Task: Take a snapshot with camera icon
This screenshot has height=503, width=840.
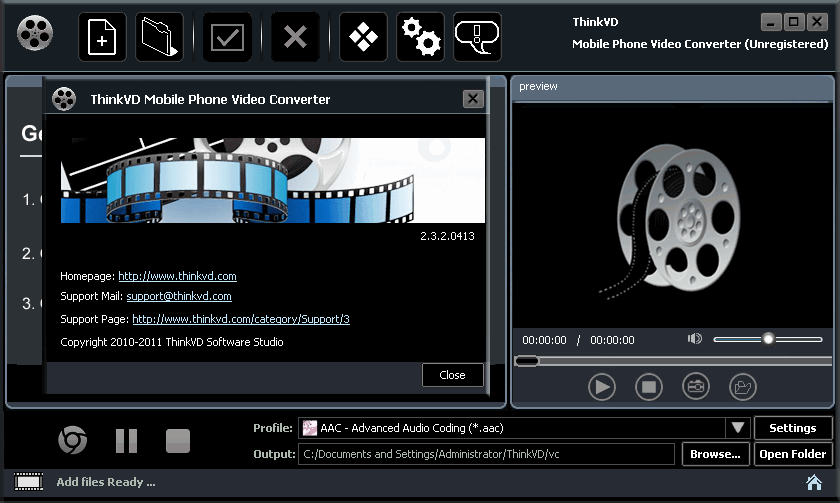Action: click(x=696, y=387)
